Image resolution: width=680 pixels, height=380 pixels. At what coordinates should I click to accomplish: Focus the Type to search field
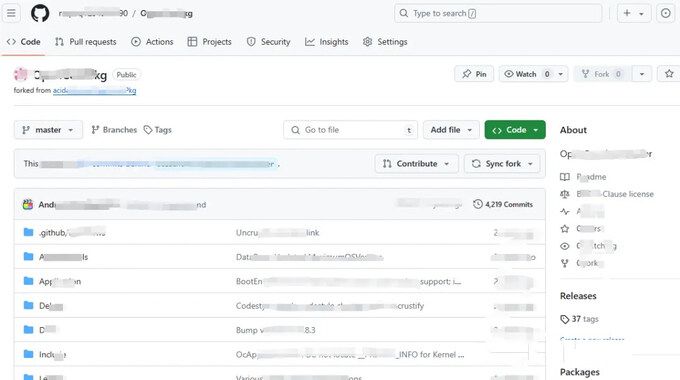point(498,13)
